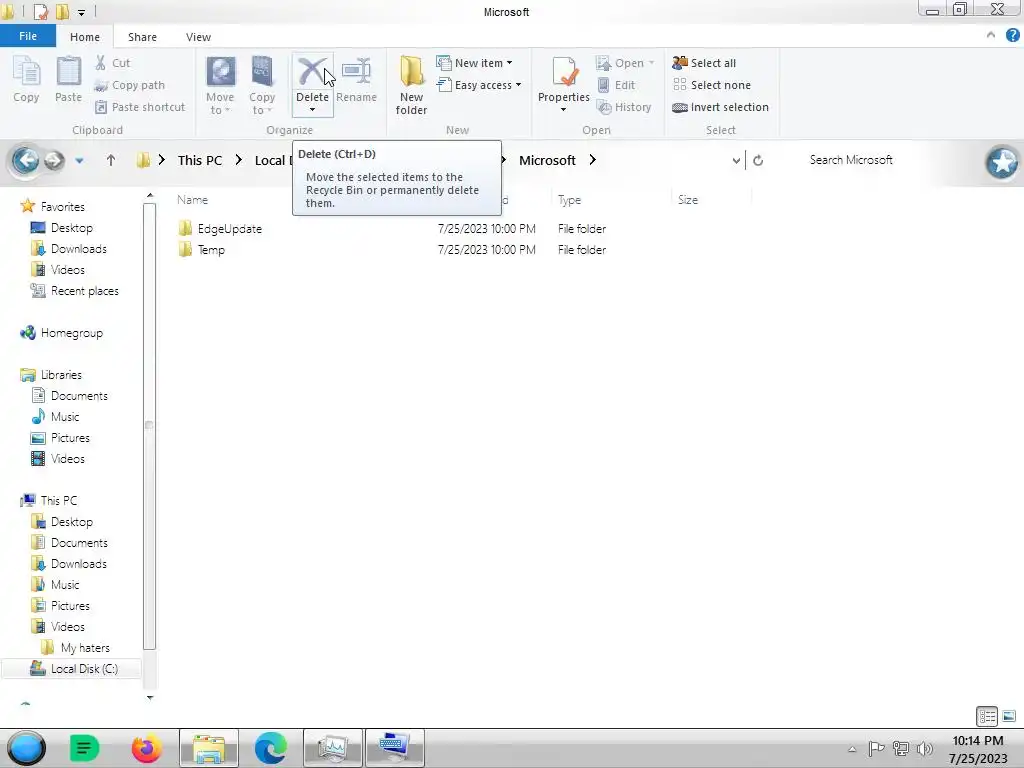Click the Edit command in ribbon
Viewport: 1024px width, 768px height.
[616, 85]
